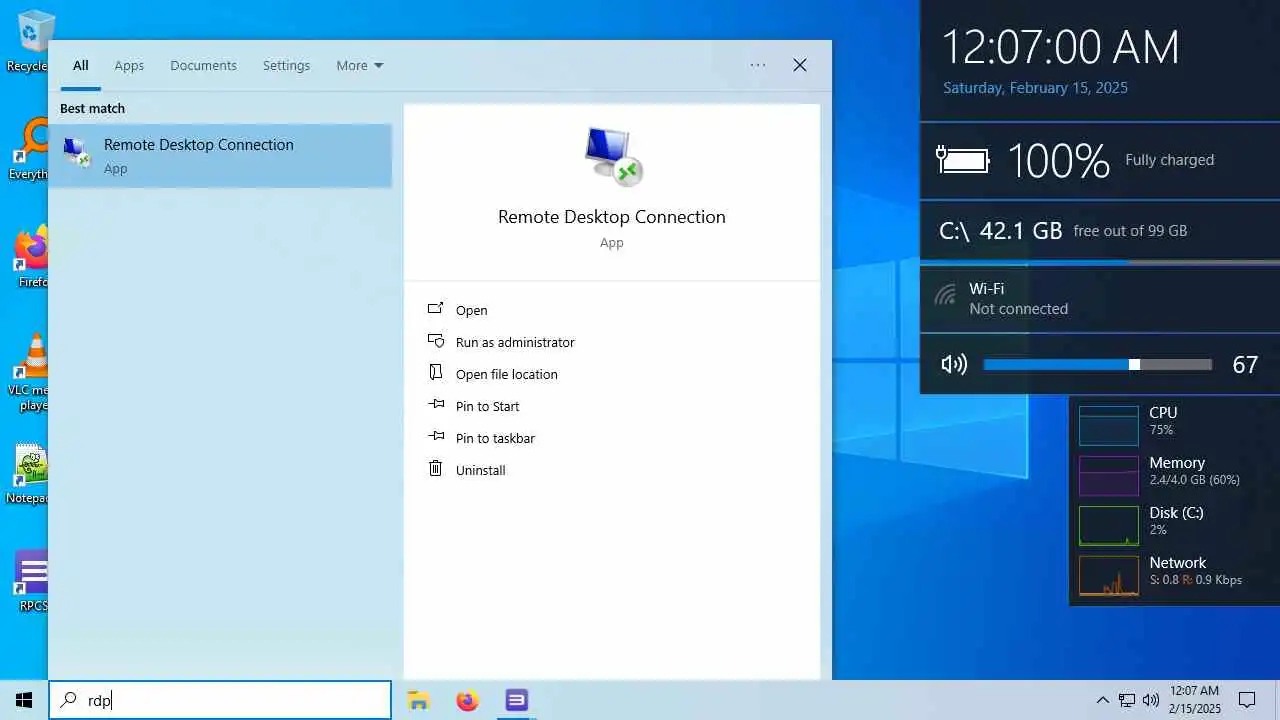Open VLC media player desktop icon

[30, 372]
